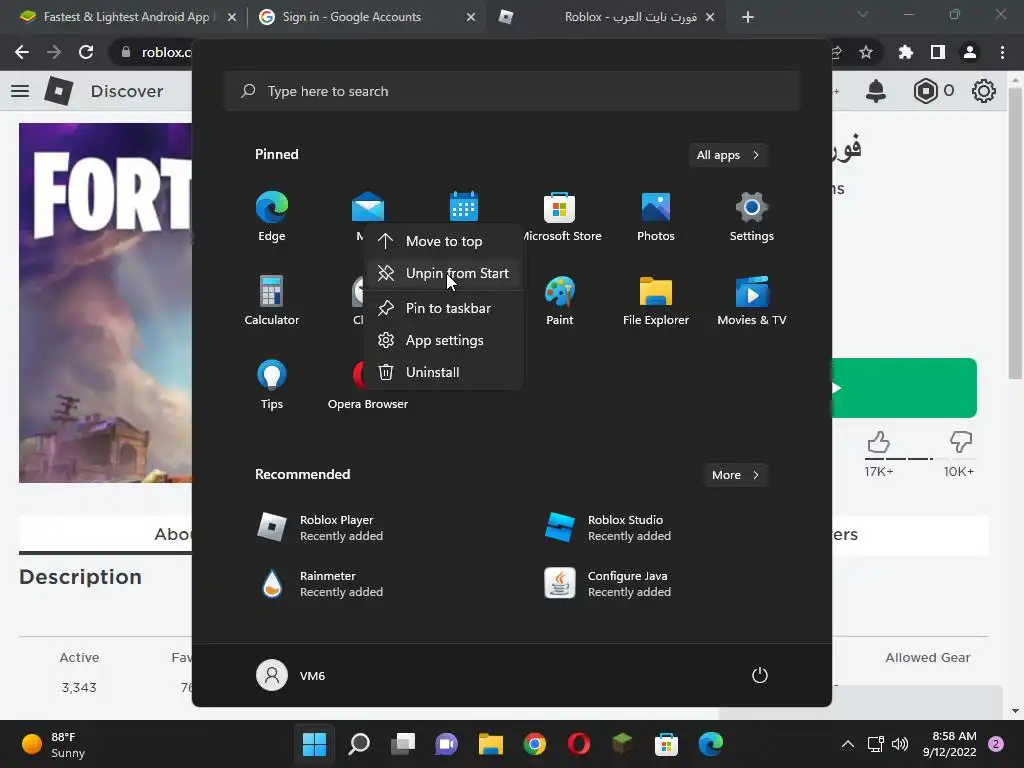Open File Explorer on taskbar
The image size is (1024, 768).
[x=490, y=744]
